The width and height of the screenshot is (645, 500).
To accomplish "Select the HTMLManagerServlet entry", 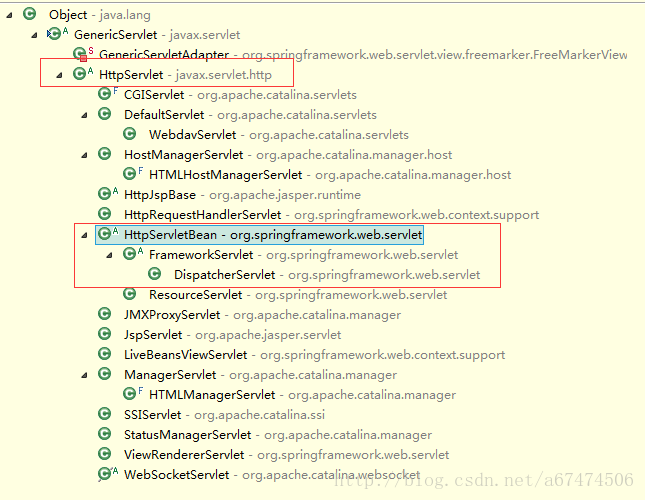I will click(x=302, y=394).
